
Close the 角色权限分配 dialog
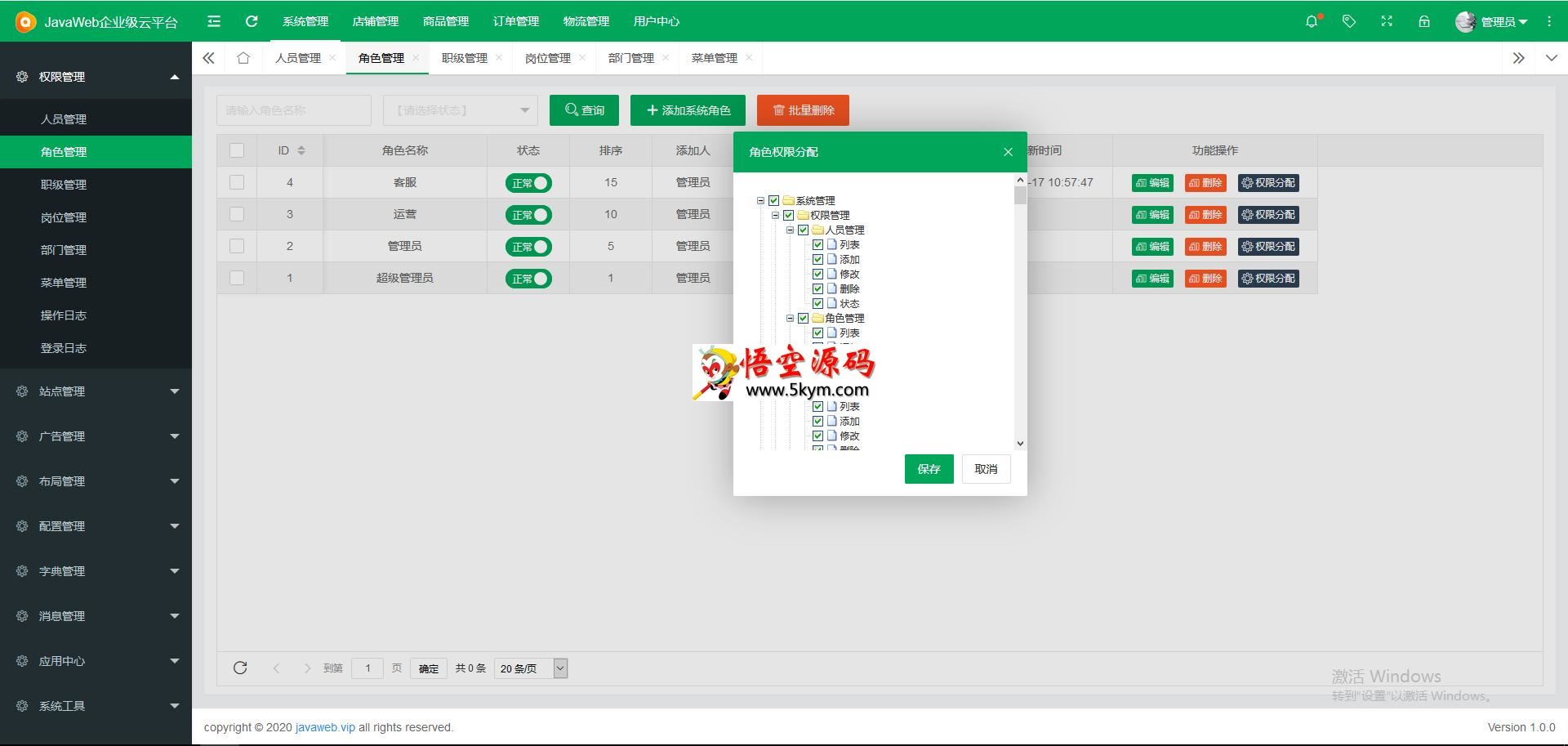[1009, 152]
